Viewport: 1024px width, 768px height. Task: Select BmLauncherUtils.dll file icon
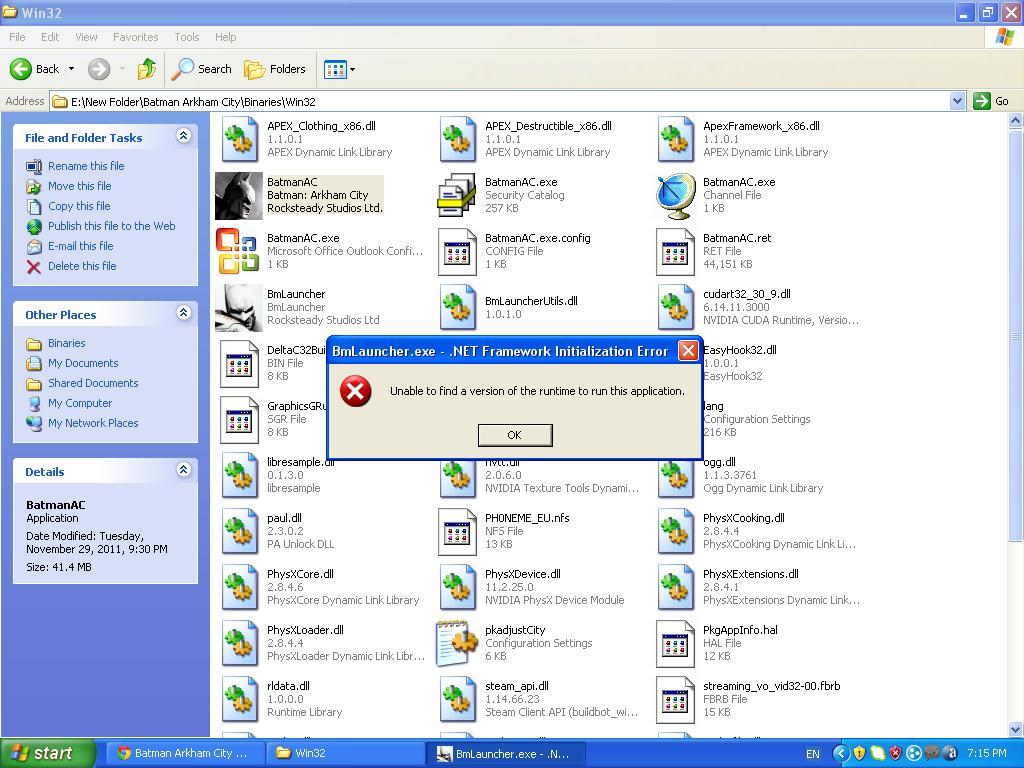(457, 308)
